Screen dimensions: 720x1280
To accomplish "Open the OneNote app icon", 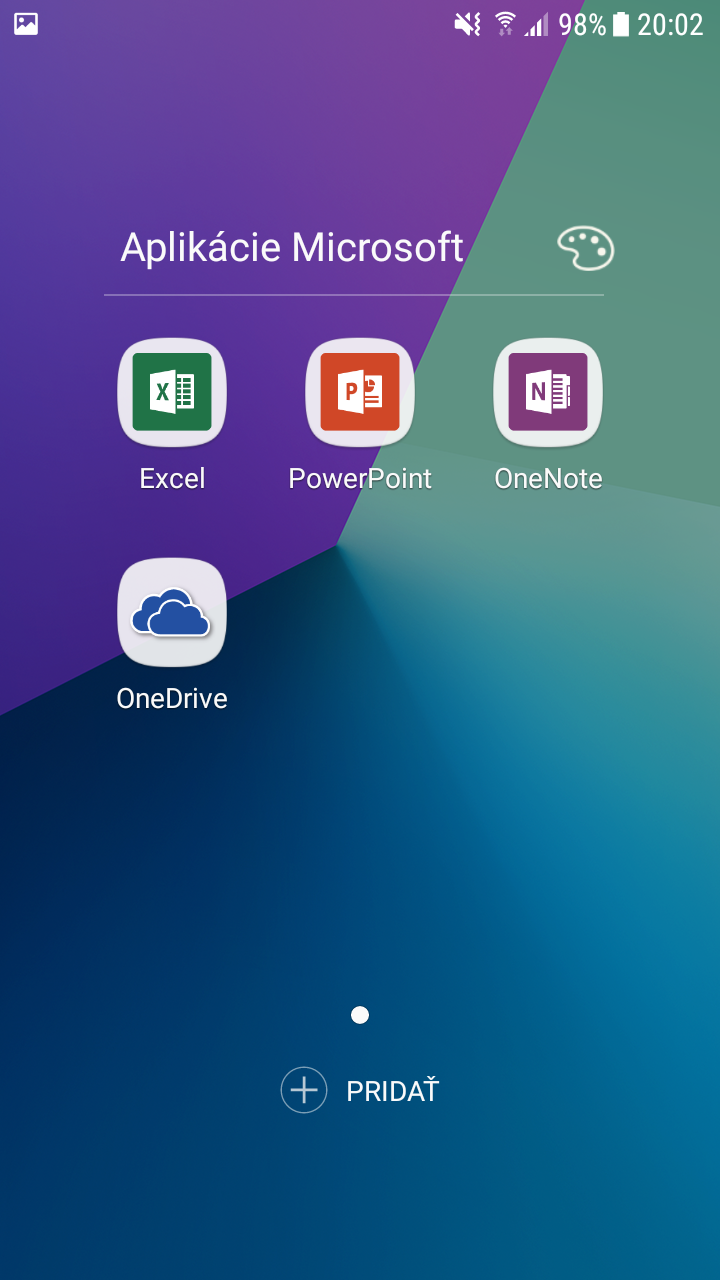I will pyautogui.click(x=548, y=392).
